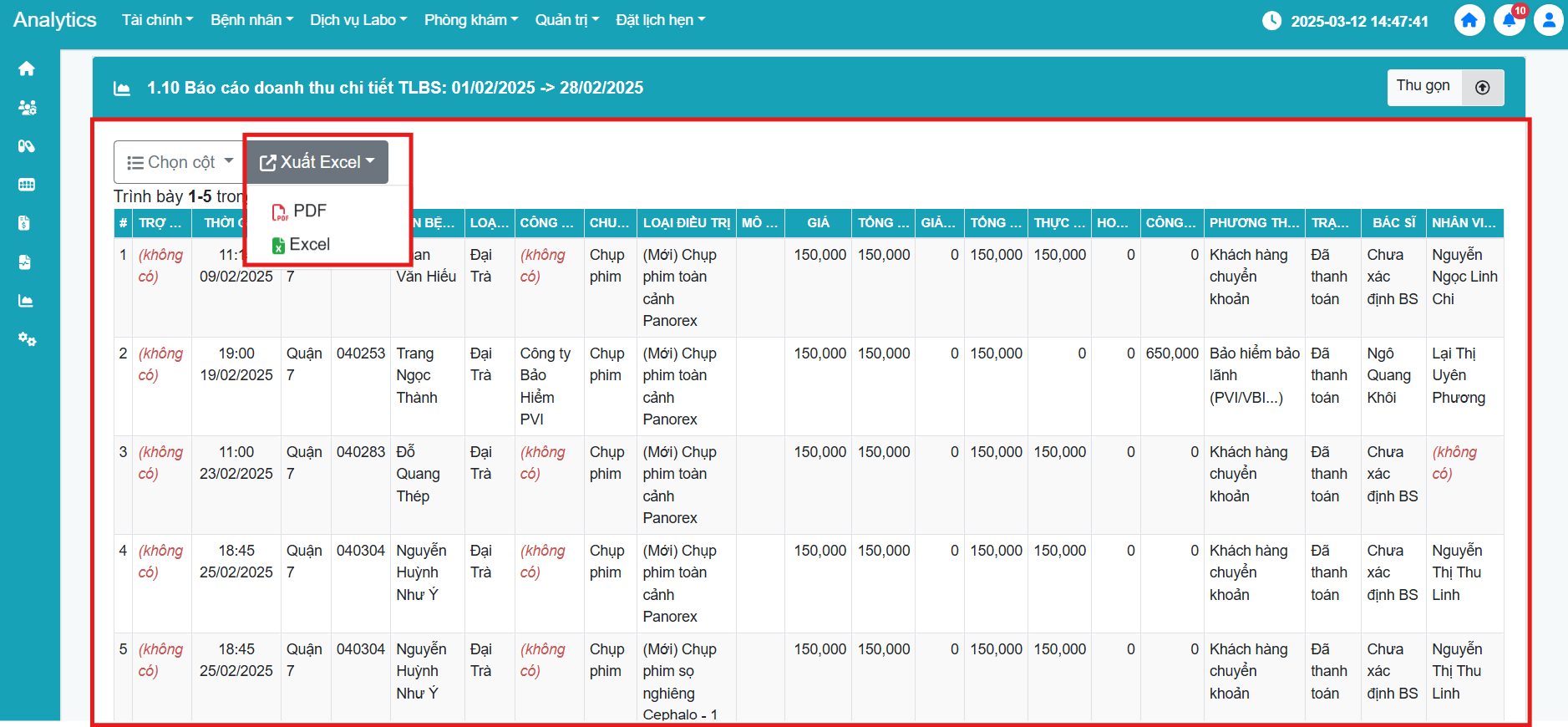Open the settings gears sidebar icon

pos(27,339)
